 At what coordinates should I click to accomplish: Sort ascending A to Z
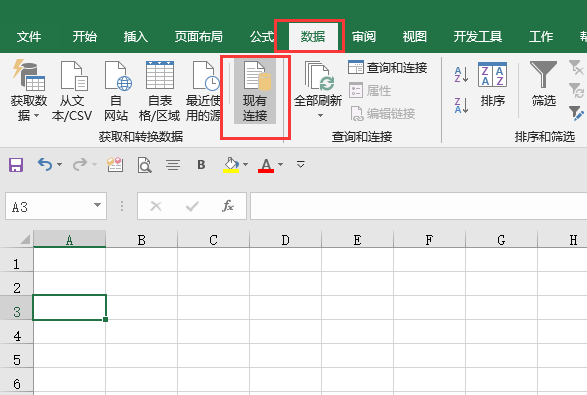461,75
